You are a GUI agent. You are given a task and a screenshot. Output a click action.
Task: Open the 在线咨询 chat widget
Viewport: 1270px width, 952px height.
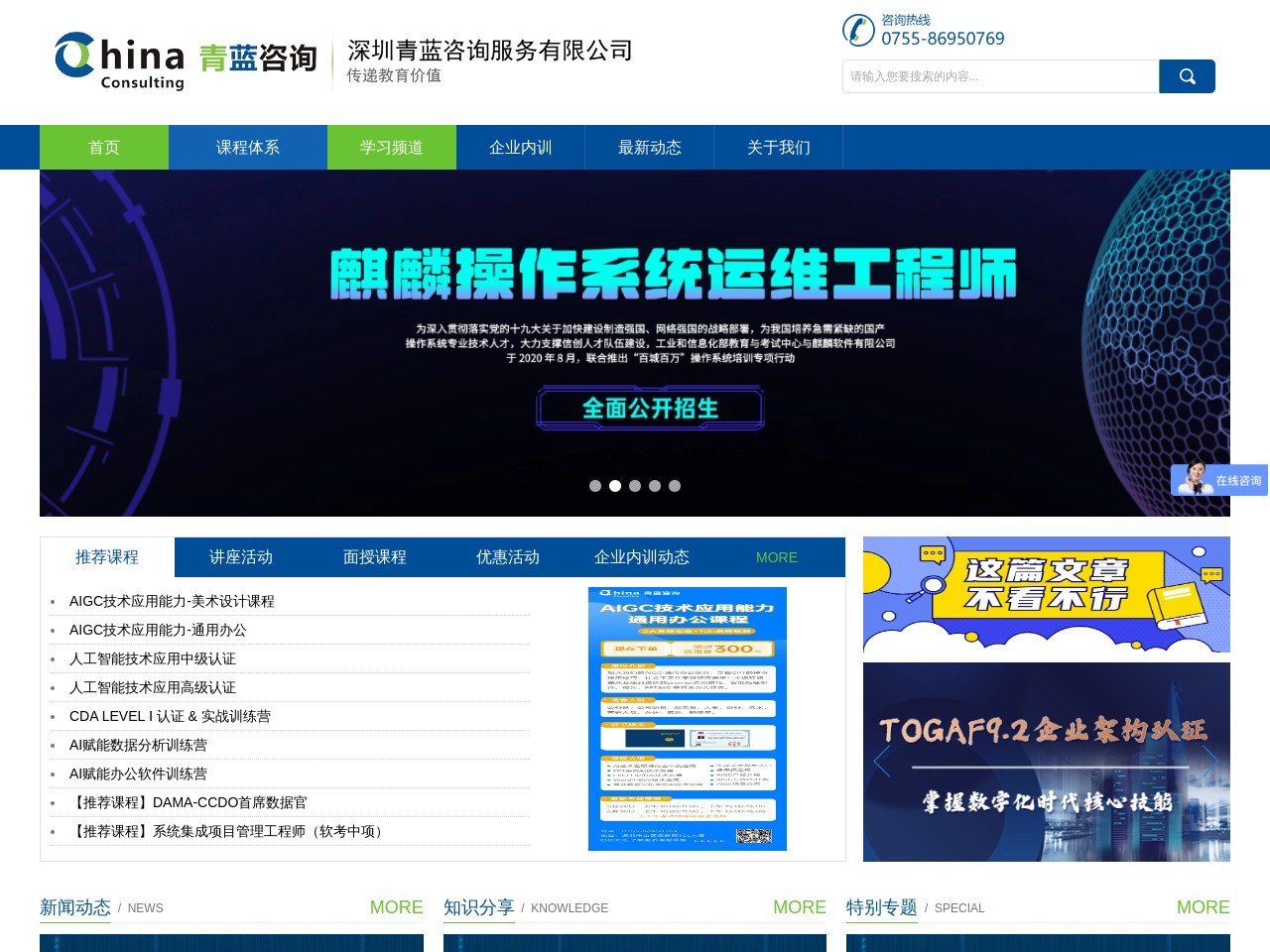click(x=1218, y=479)
